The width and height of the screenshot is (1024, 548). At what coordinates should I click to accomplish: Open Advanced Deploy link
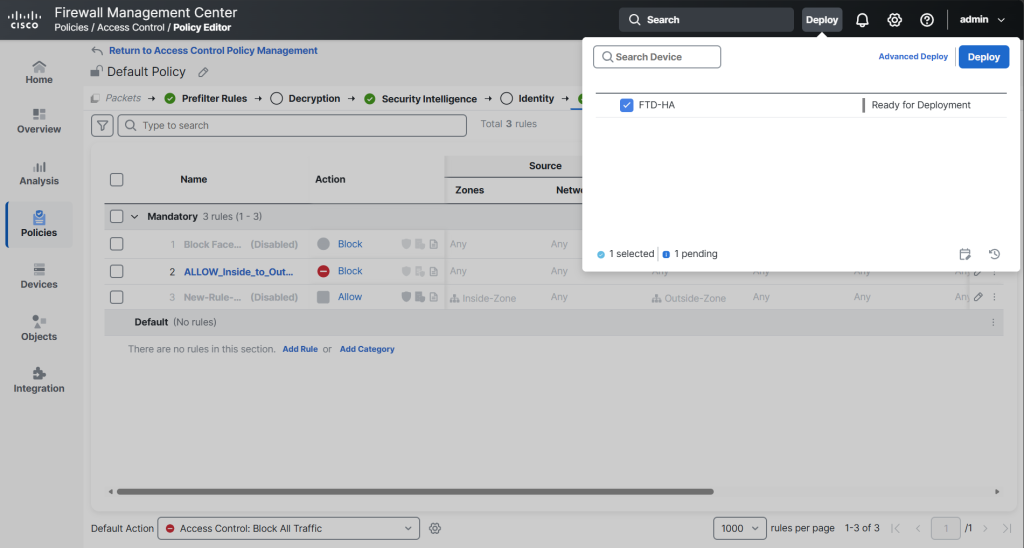pyautogui.click(x=913, y=57)
